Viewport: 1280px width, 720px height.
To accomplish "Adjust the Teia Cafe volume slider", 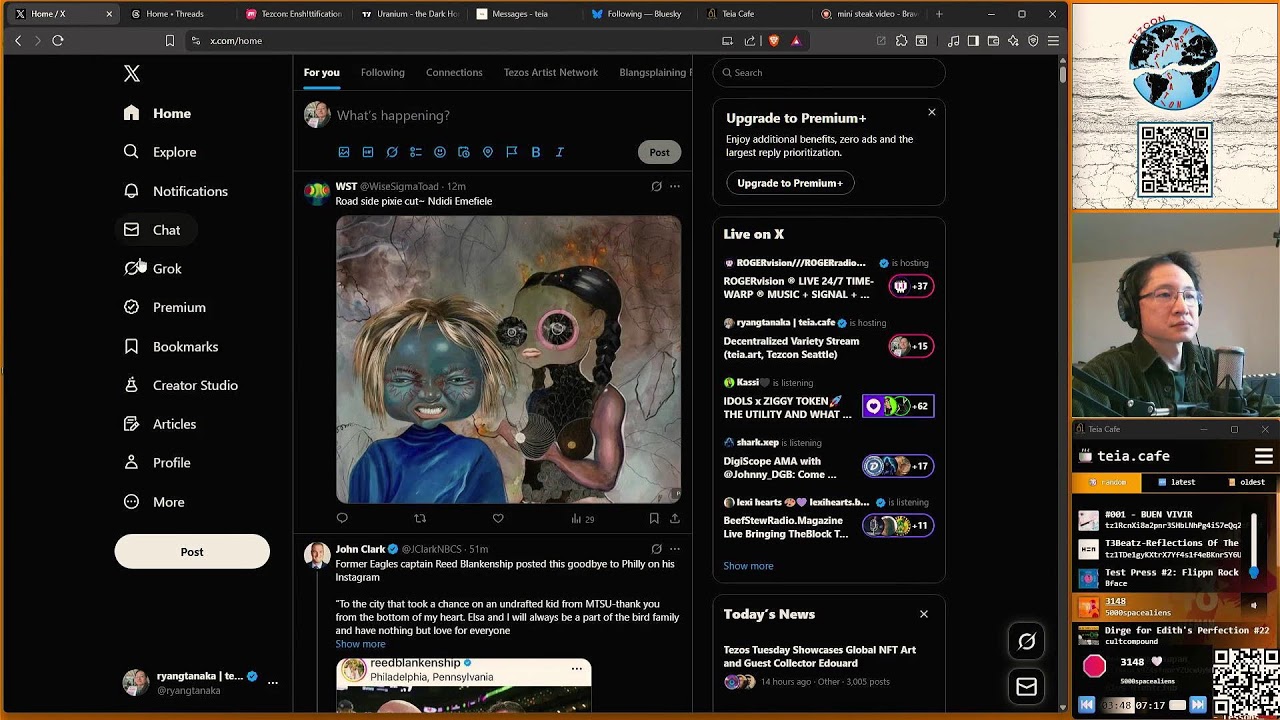I will [1254, 545].
